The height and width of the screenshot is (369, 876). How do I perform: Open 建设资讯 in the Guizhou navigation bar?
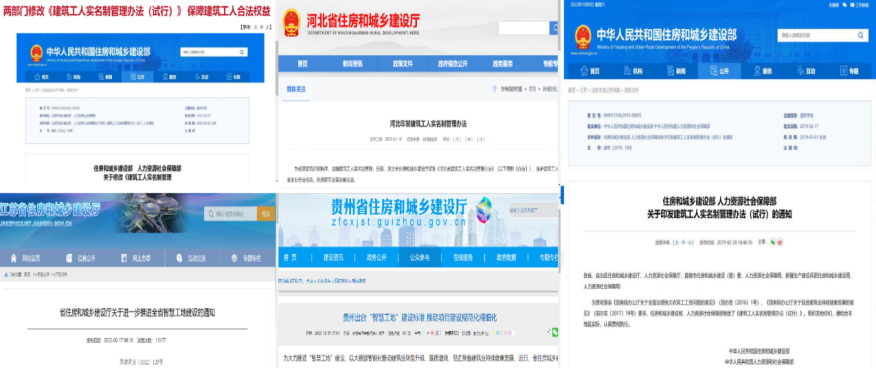[x=333, y=257]
